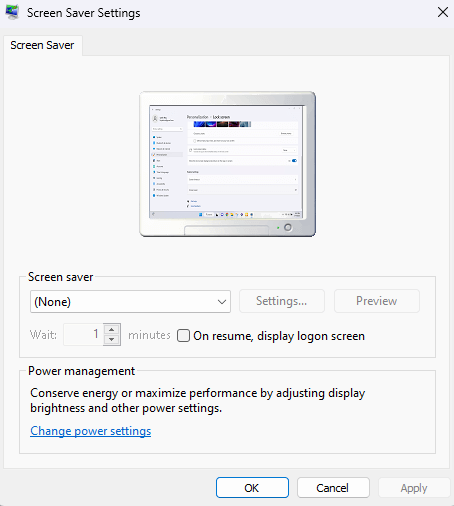Select the Screen Saver tab

coord(42,45)
